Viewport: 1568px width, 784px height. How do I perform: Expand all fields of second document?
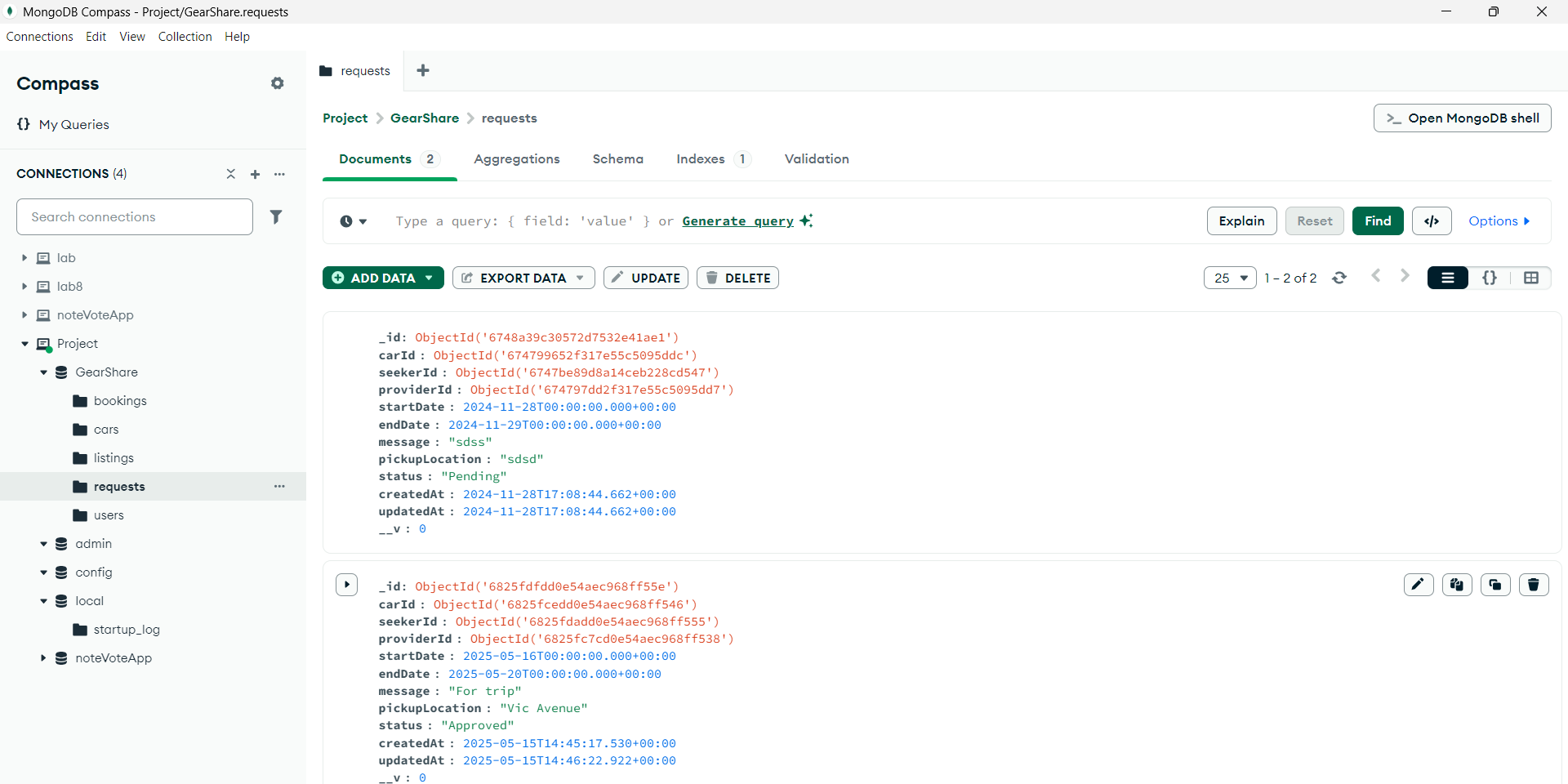coord(347,585)
